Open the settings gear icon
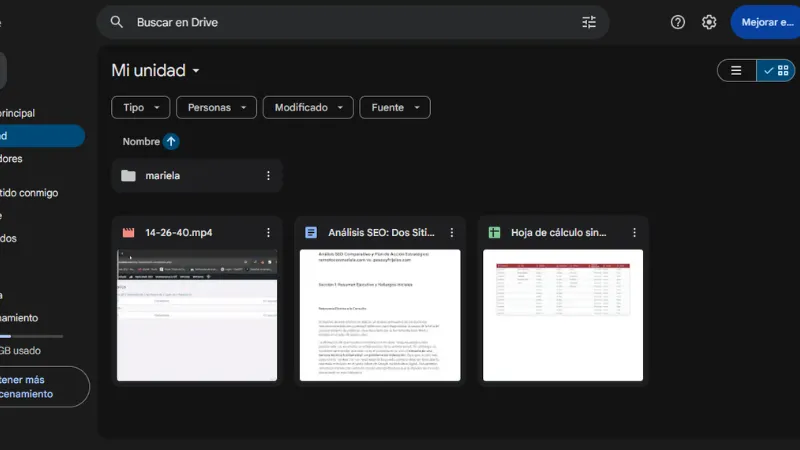Screen dimensions: 800x450 [709, 22]
